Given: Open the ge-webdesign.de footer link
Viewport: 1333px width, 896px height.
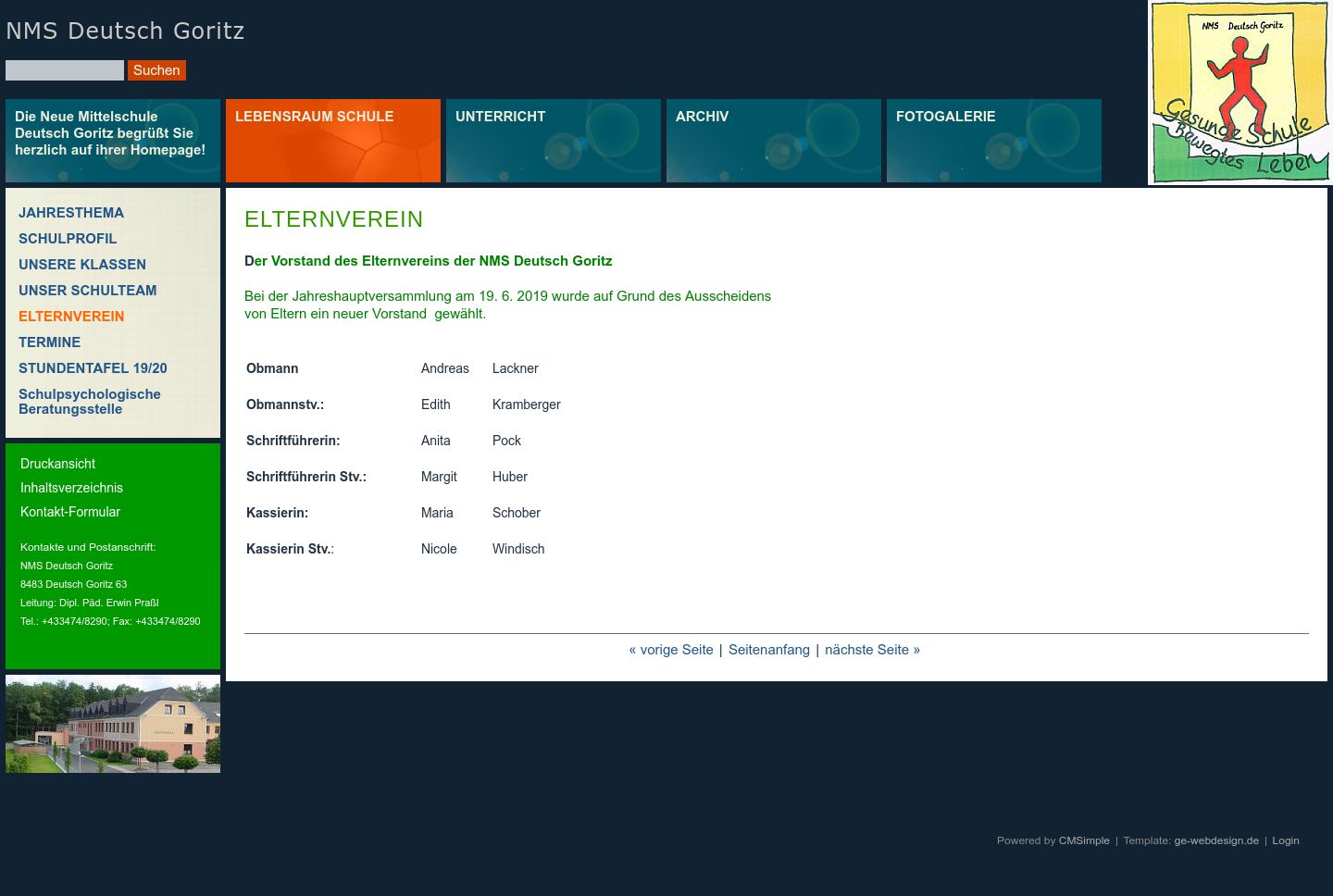Looking at the screenshot, I should click(1216, 840).
